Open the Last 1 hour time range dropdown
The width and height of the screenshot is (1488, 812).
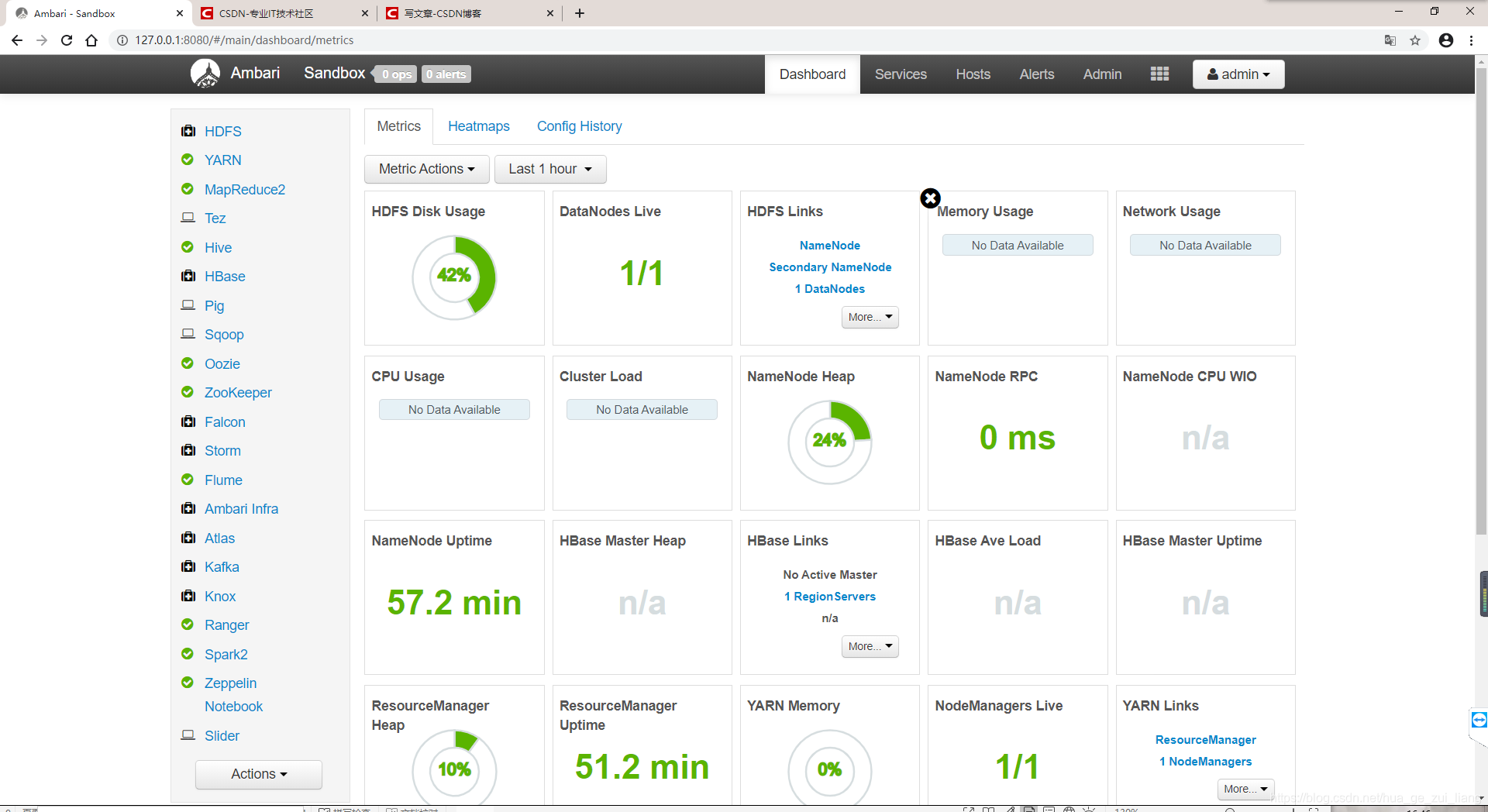(x=550, y=169)
